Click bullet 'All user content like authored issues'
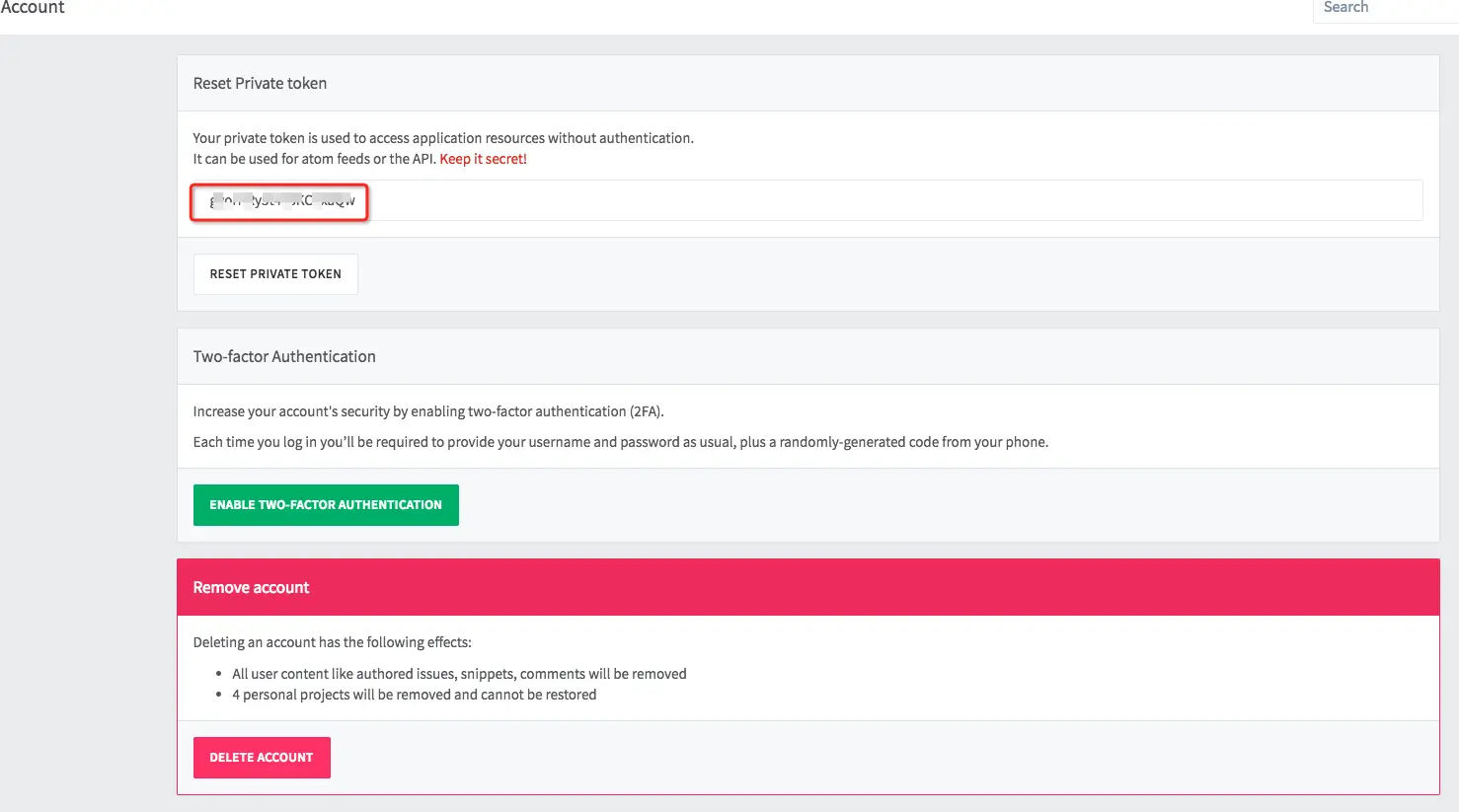Screen dimensions: 1459x812 pyautogui.click(x=459, y=674)
